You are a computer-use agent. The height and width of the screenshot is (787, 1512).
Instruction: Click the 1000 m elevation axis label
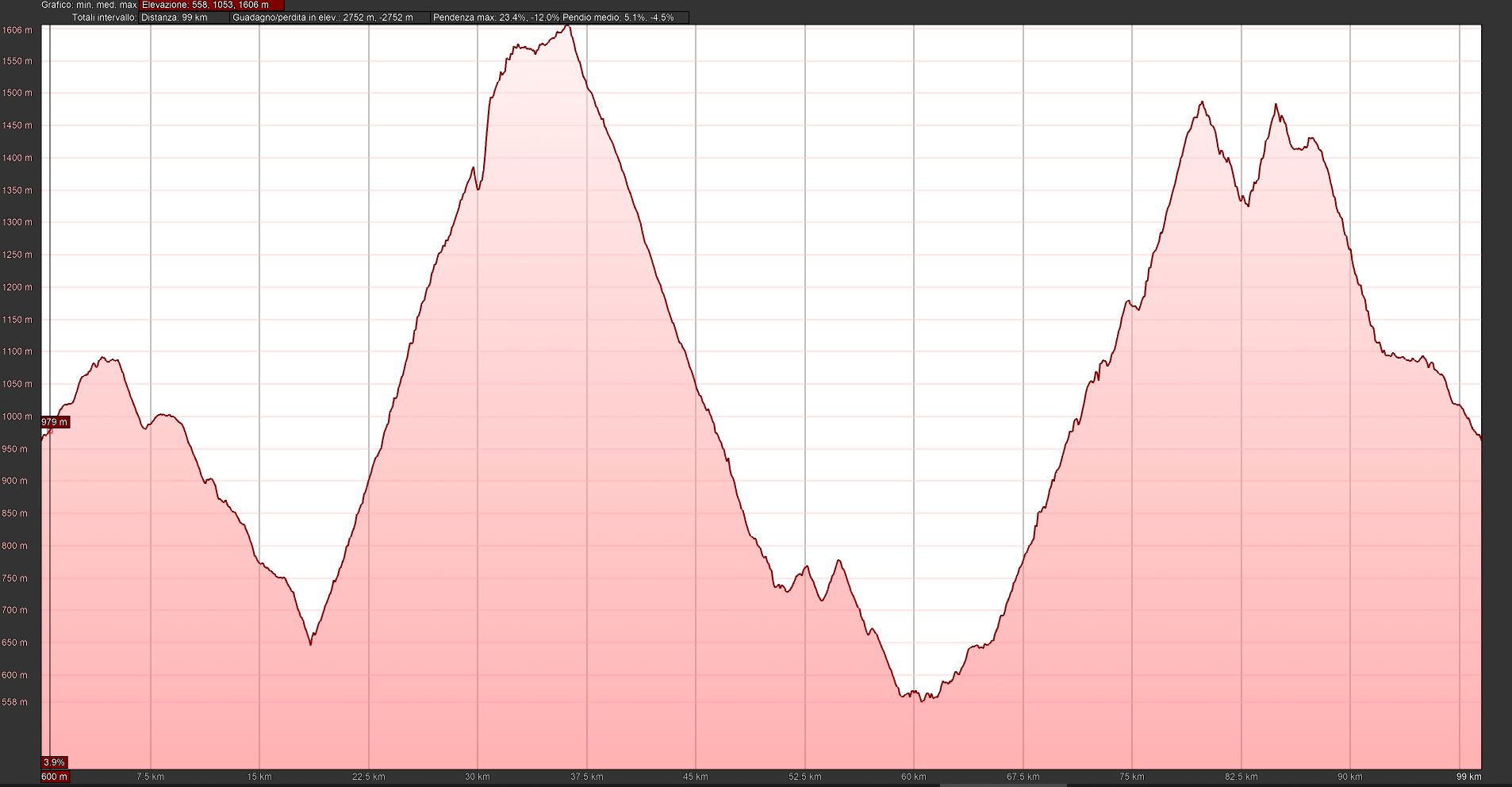(x=17, y=417)
